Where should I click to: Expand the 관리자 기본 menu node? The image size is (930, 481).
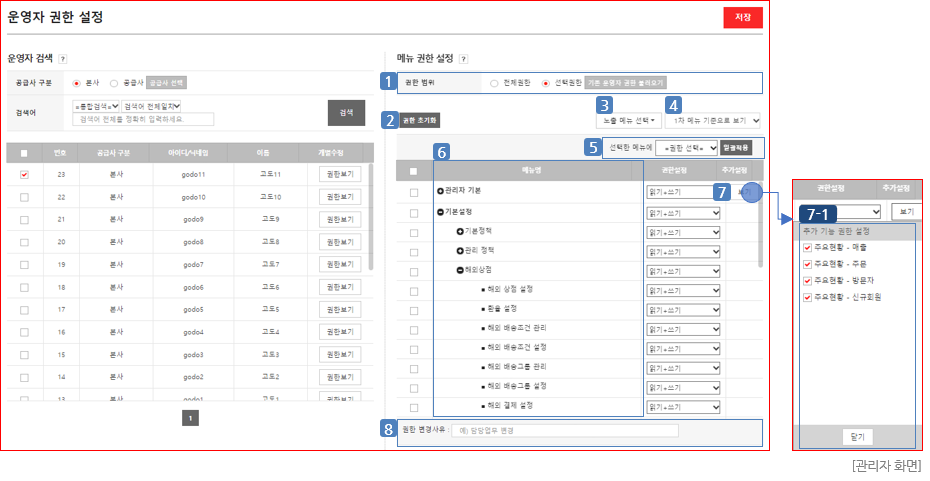pos(441,190)
